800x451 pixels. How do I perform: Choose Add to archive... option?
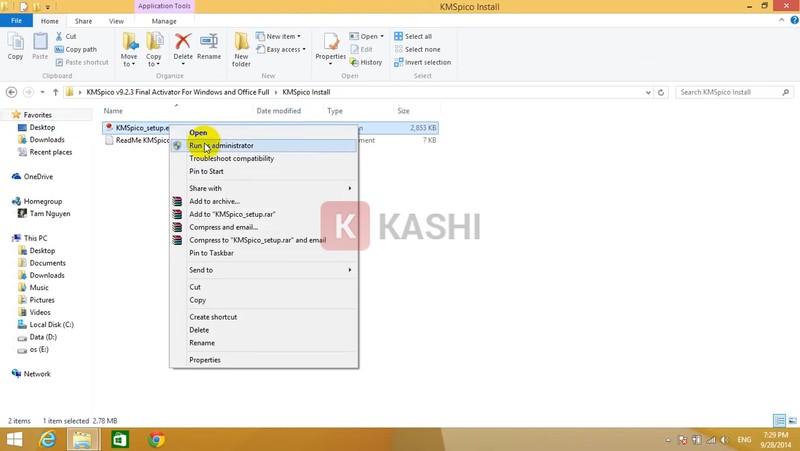click(x=264, y=202)
